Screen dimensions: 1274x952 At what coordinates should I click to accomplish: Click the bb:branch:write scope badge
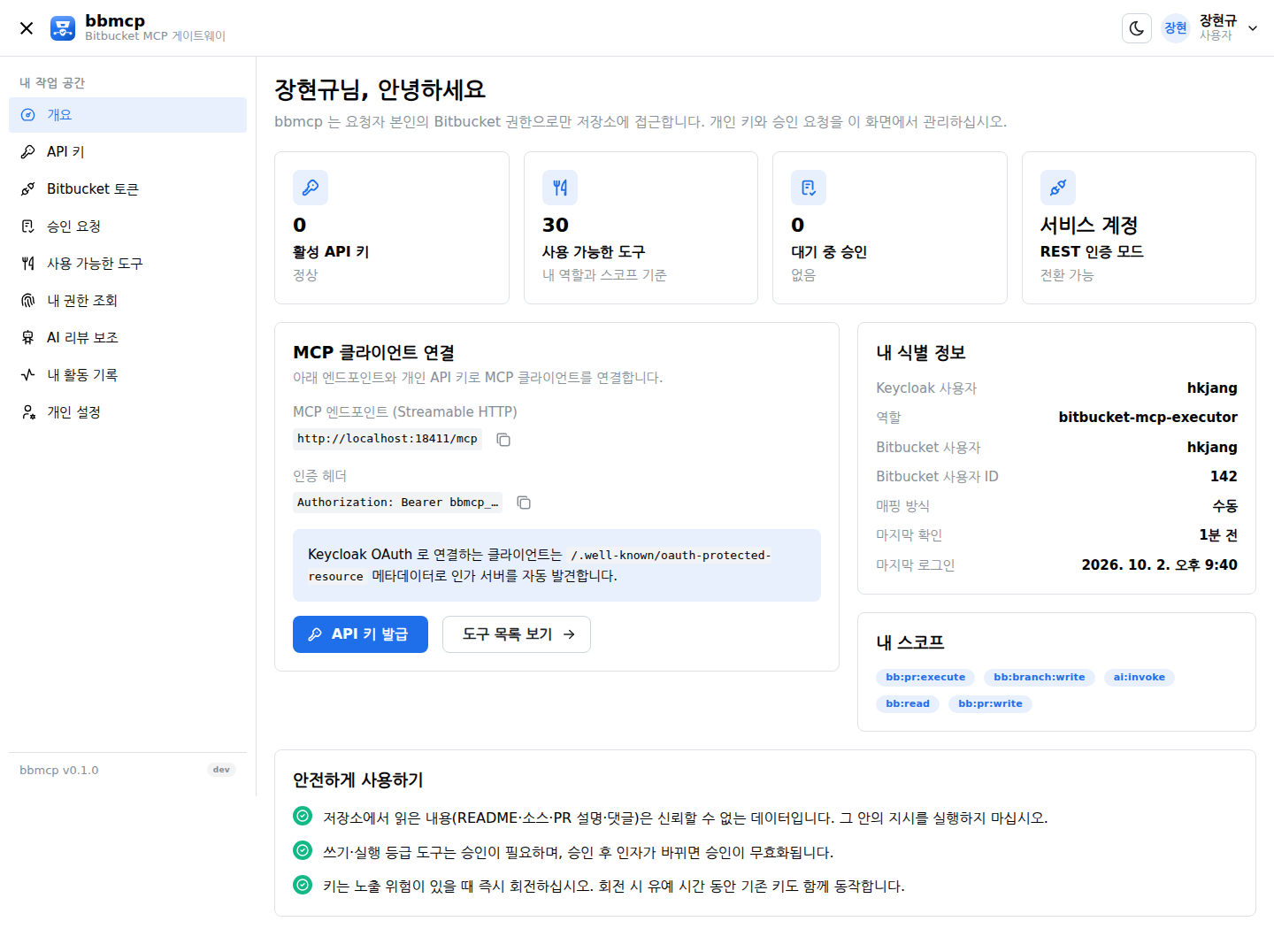click(x=1040, y=678)
